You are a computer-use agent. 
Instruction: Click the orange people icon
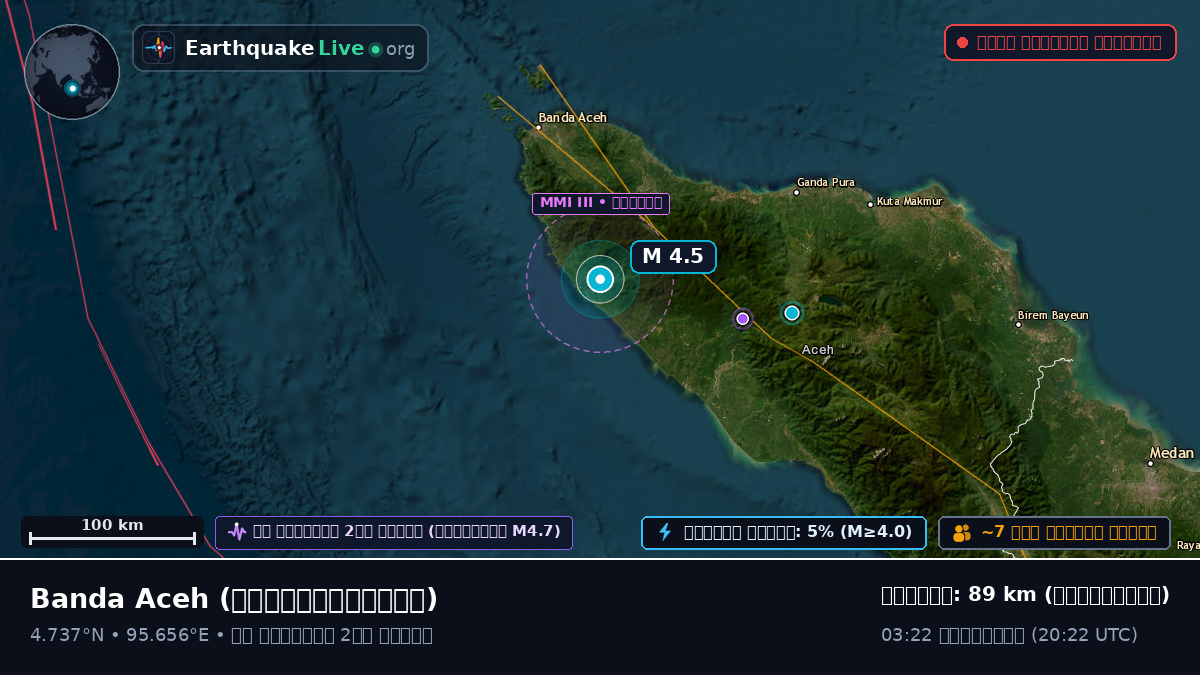[x=962, y=533]
